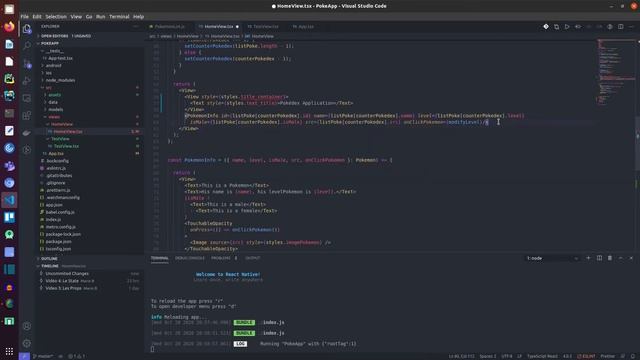Open the Selection menu
The image size is (640, 360).
56,17
